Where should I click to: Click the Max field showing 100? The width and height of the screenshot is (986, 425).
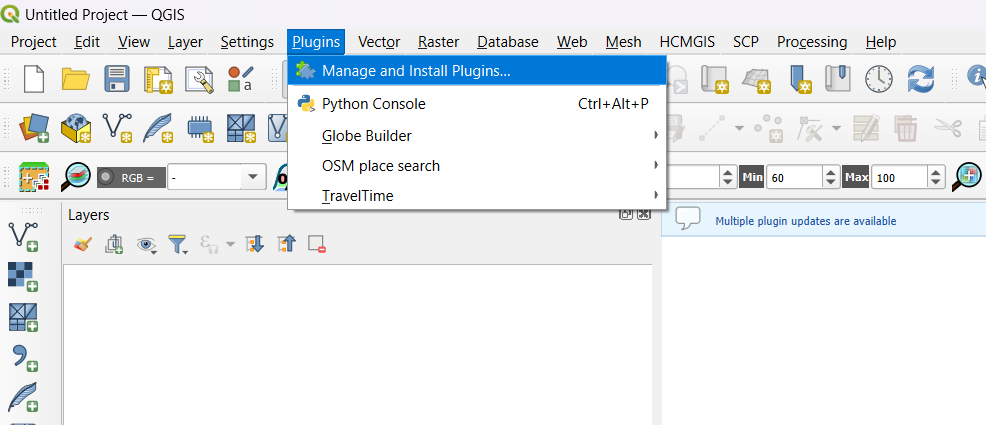tap(900, 178)
